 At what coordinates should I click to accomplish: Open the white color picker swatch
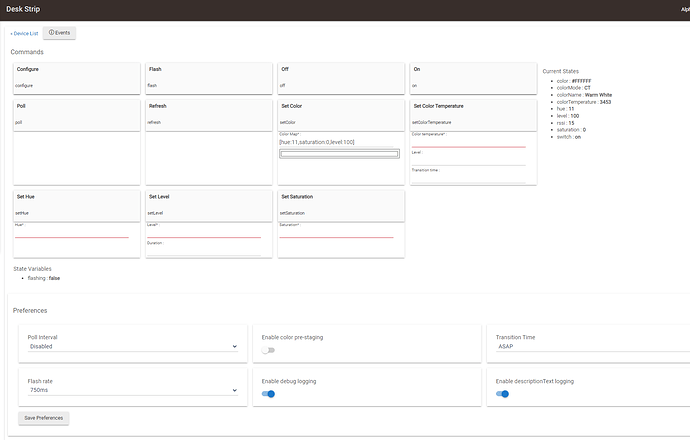339,154
